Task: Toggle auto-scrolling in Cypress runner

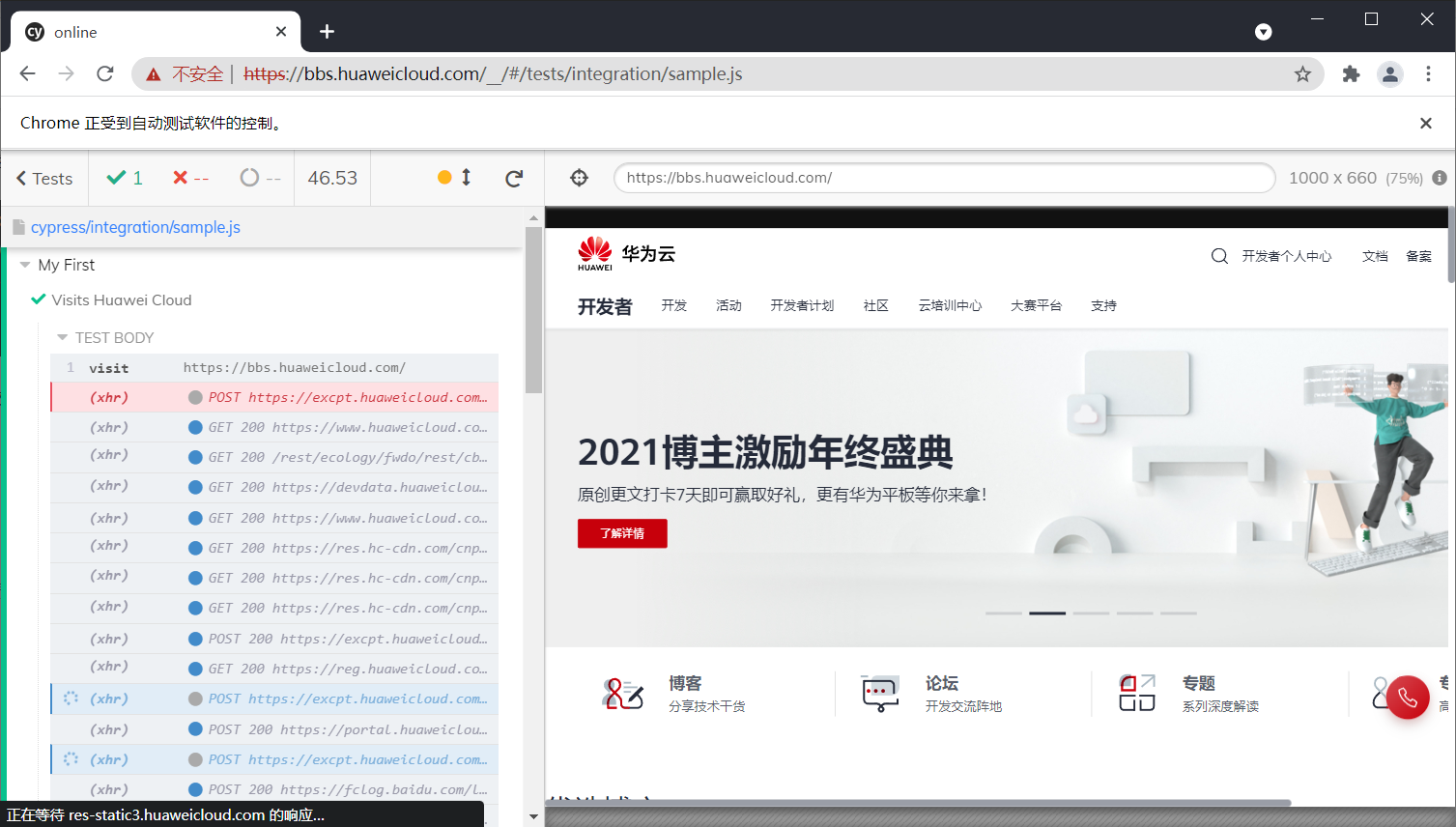Action: [x=454, y=178]
